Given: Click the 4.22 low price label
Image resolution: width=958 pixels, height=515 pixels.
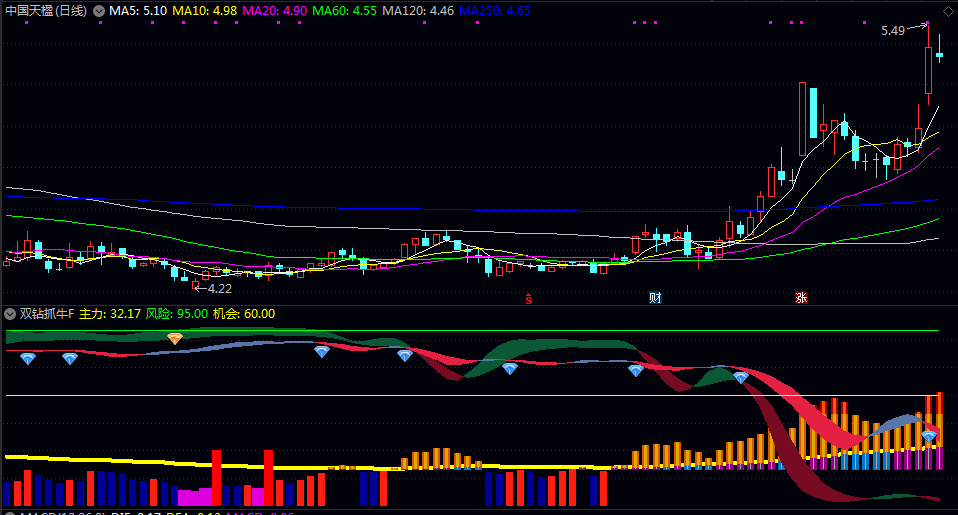Looking at the screenshot, I should coord(219,288).
